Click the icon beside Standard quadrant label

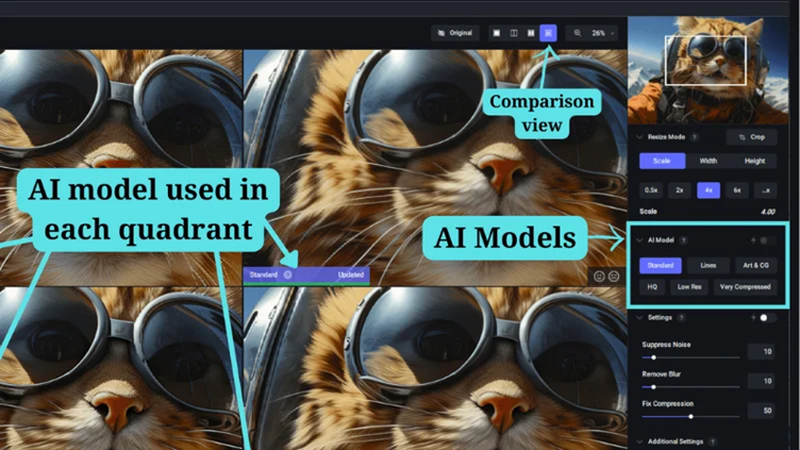pos(288,275)
